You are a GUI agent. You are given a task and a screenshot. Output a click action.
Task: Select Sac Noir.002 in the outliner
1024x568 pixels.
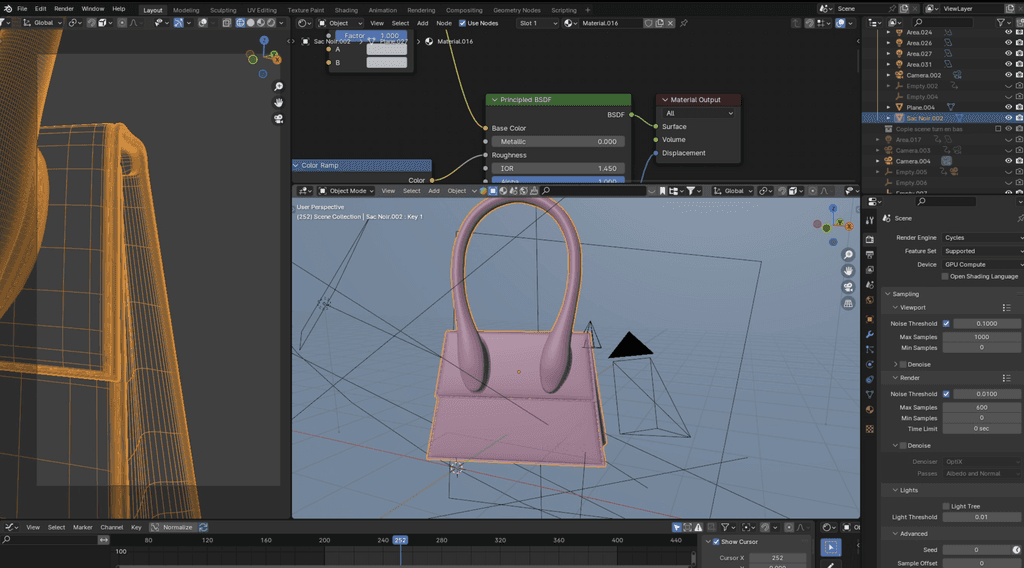[x=924, y=118]
